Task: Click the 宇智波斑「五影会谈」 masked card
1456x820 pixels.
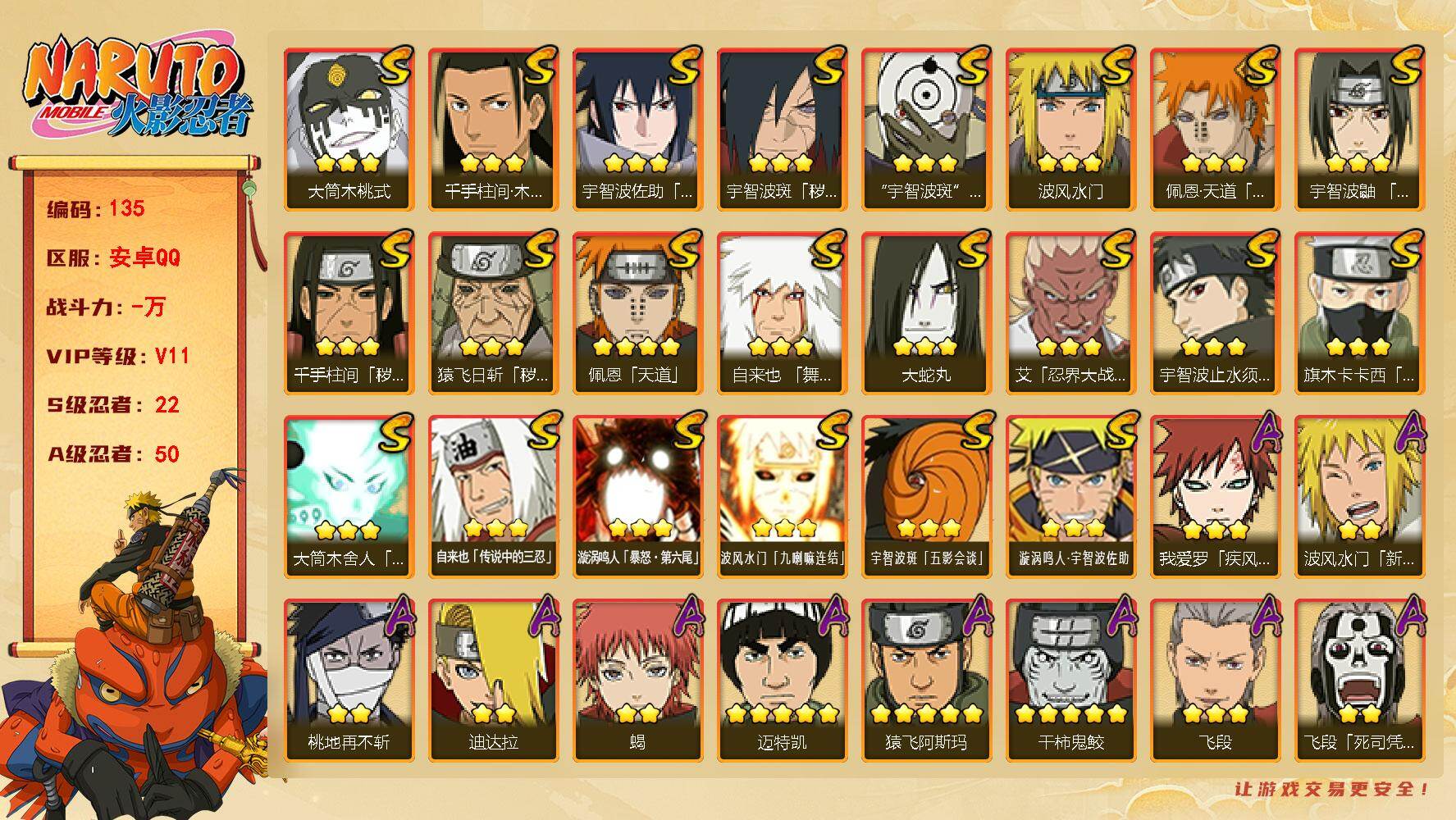Action: pyautogui.click(x=926, y=497)
